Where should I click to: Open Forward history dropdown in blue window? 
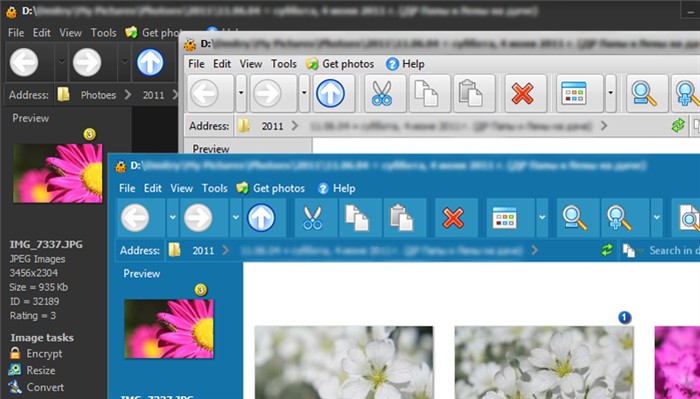[x=236, y=218]
